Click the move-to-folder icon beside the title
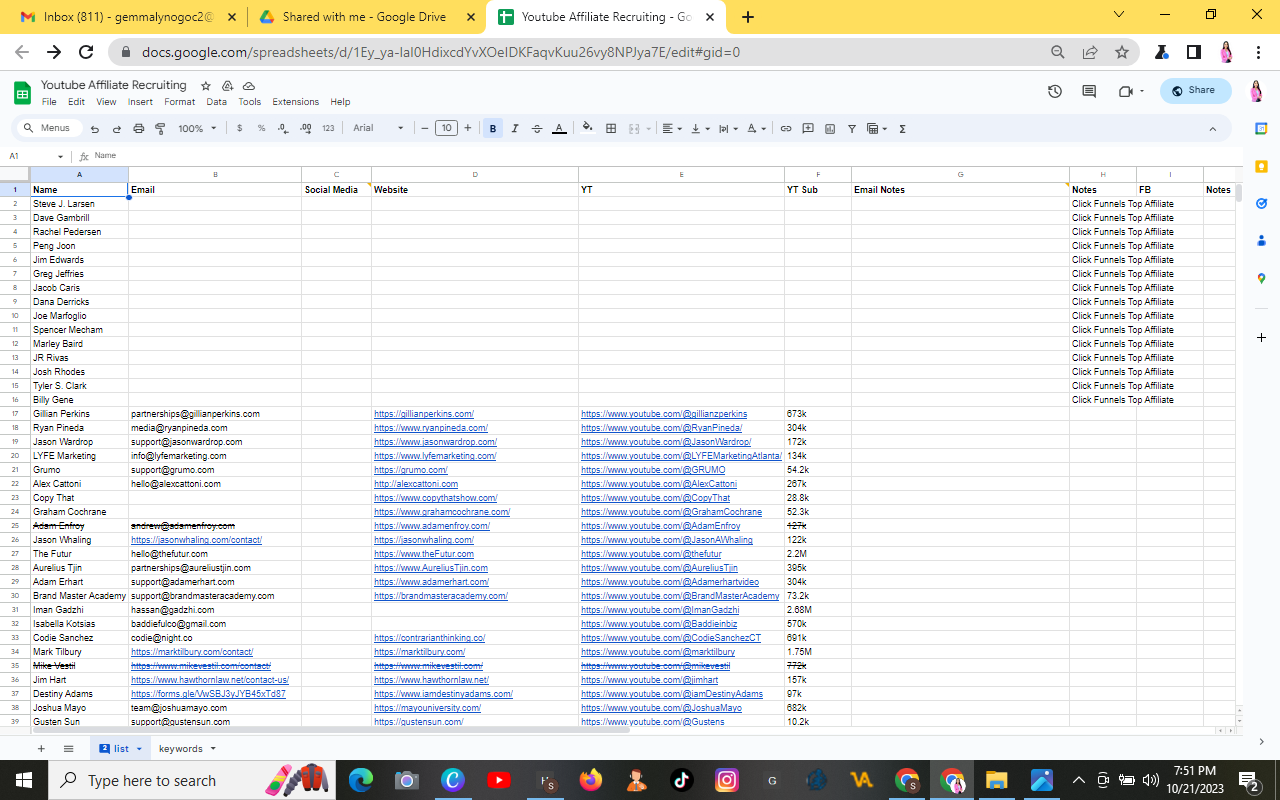Screen dimensions: 1280x800 click(228, 86)
